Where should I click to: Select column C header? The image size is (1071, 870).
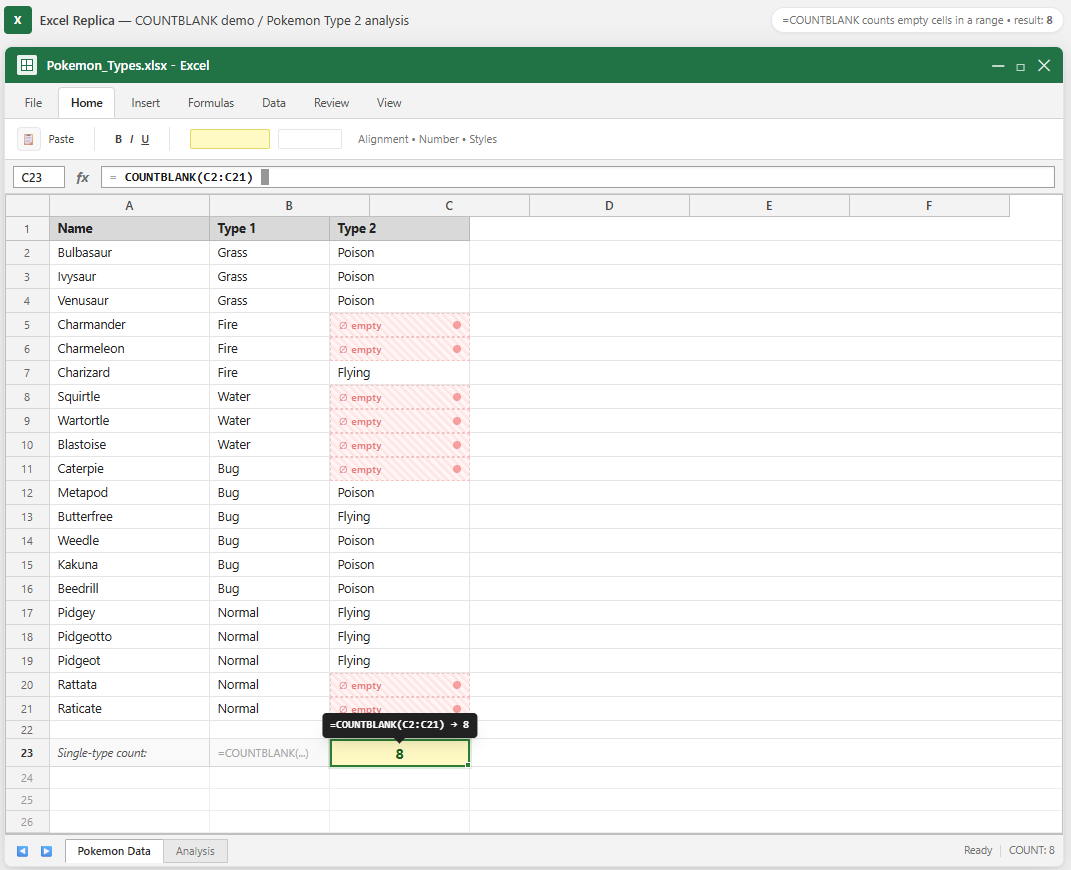[449, 206]
